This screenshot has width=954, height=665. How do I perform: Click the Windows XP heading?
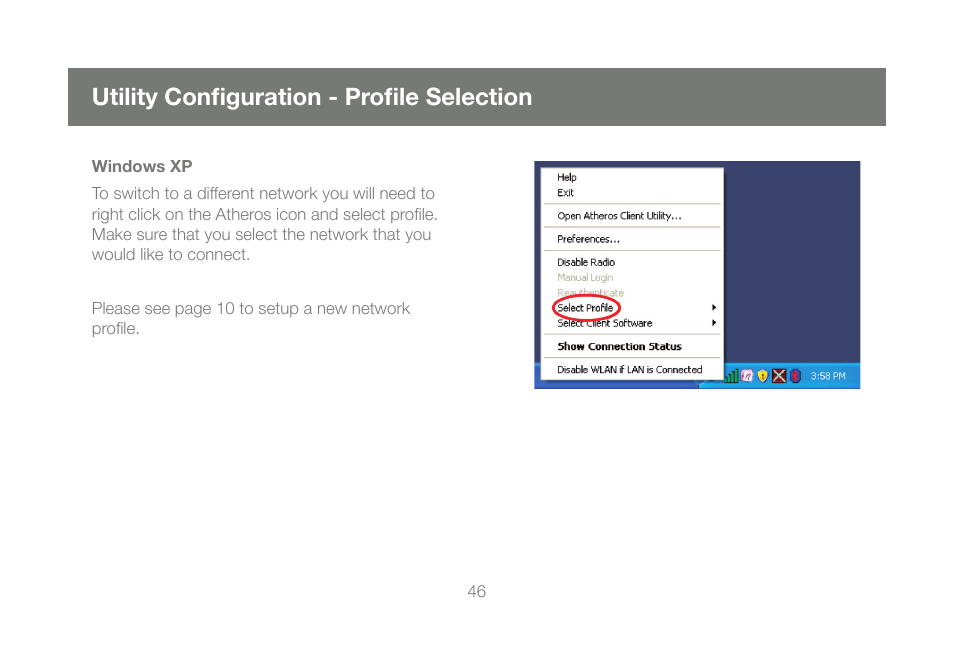coord(142,166)
